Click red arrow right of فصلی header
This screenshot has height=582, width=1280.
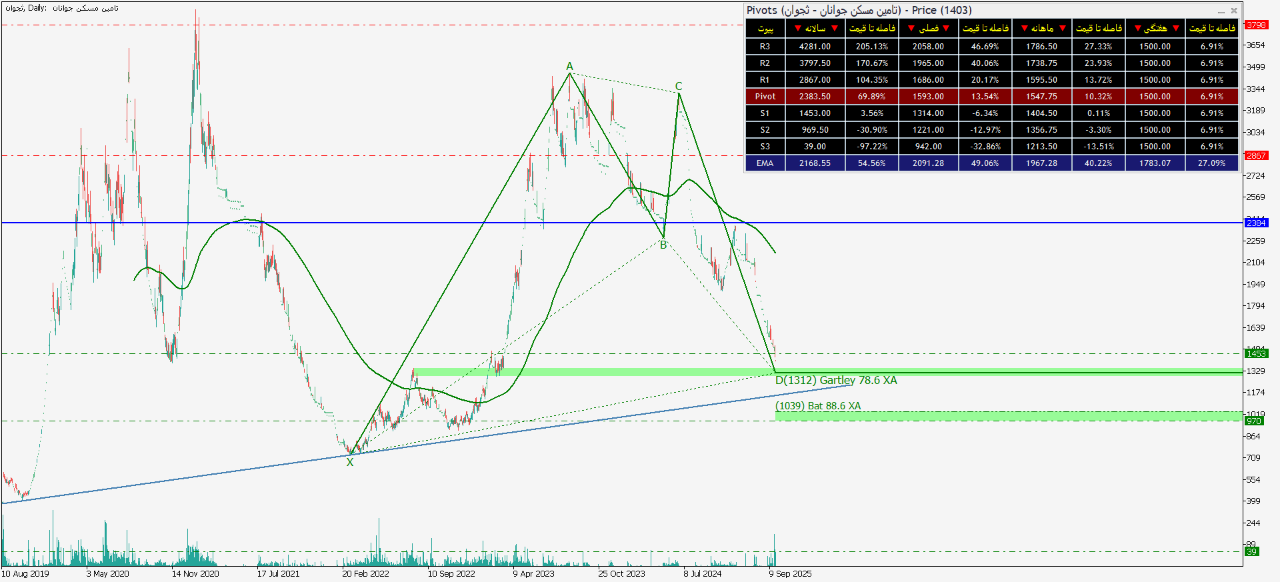tap(947, 28)
